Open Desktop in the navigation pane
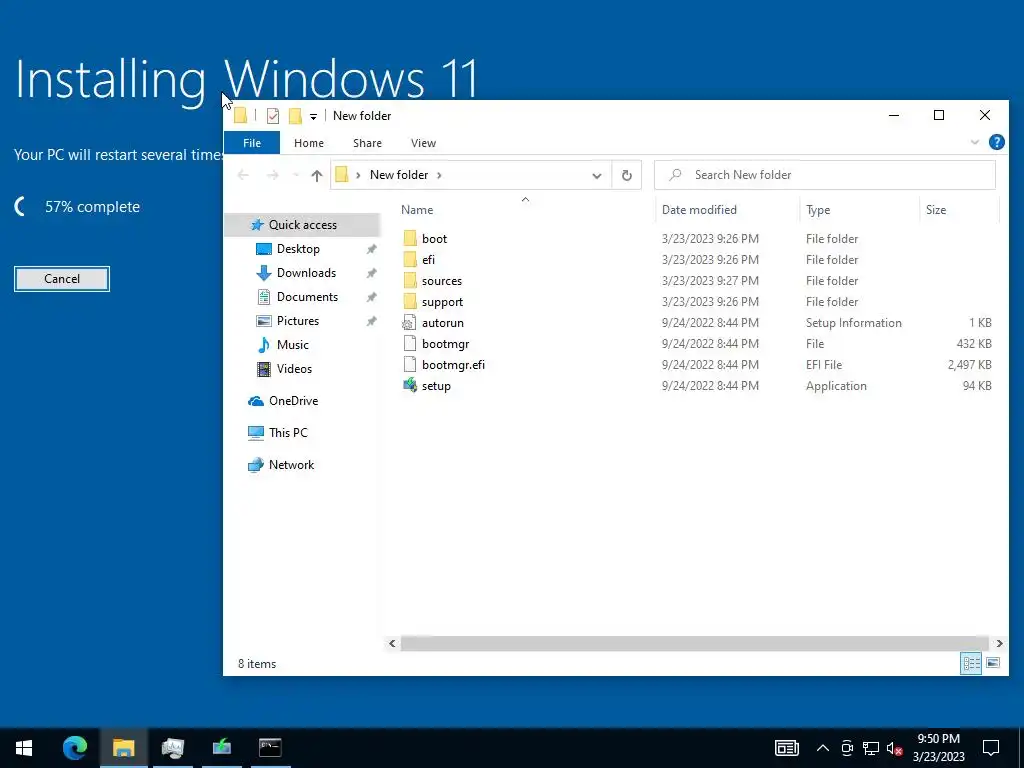Image resolution: width=1024 pixels, height=768 pixels. coord(298,249)
